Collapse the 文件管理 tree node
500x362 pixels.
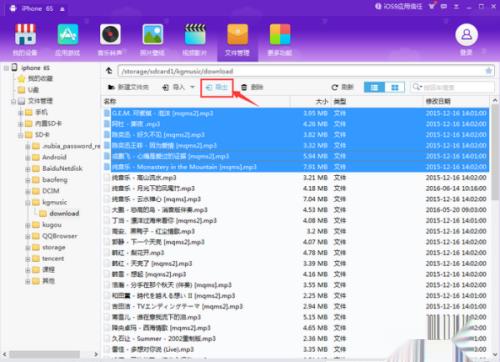(13, 101)
